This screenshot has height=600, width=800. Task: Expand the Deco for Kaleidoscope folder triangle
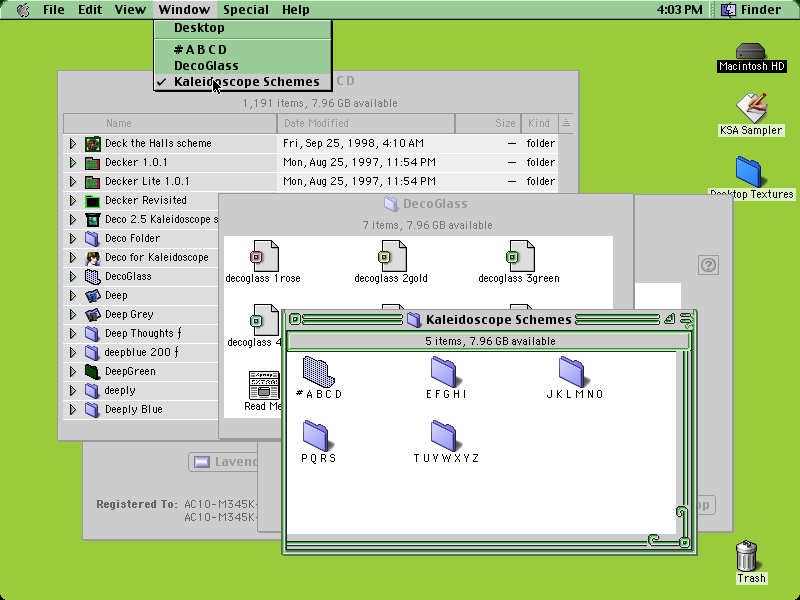(73, 258)
